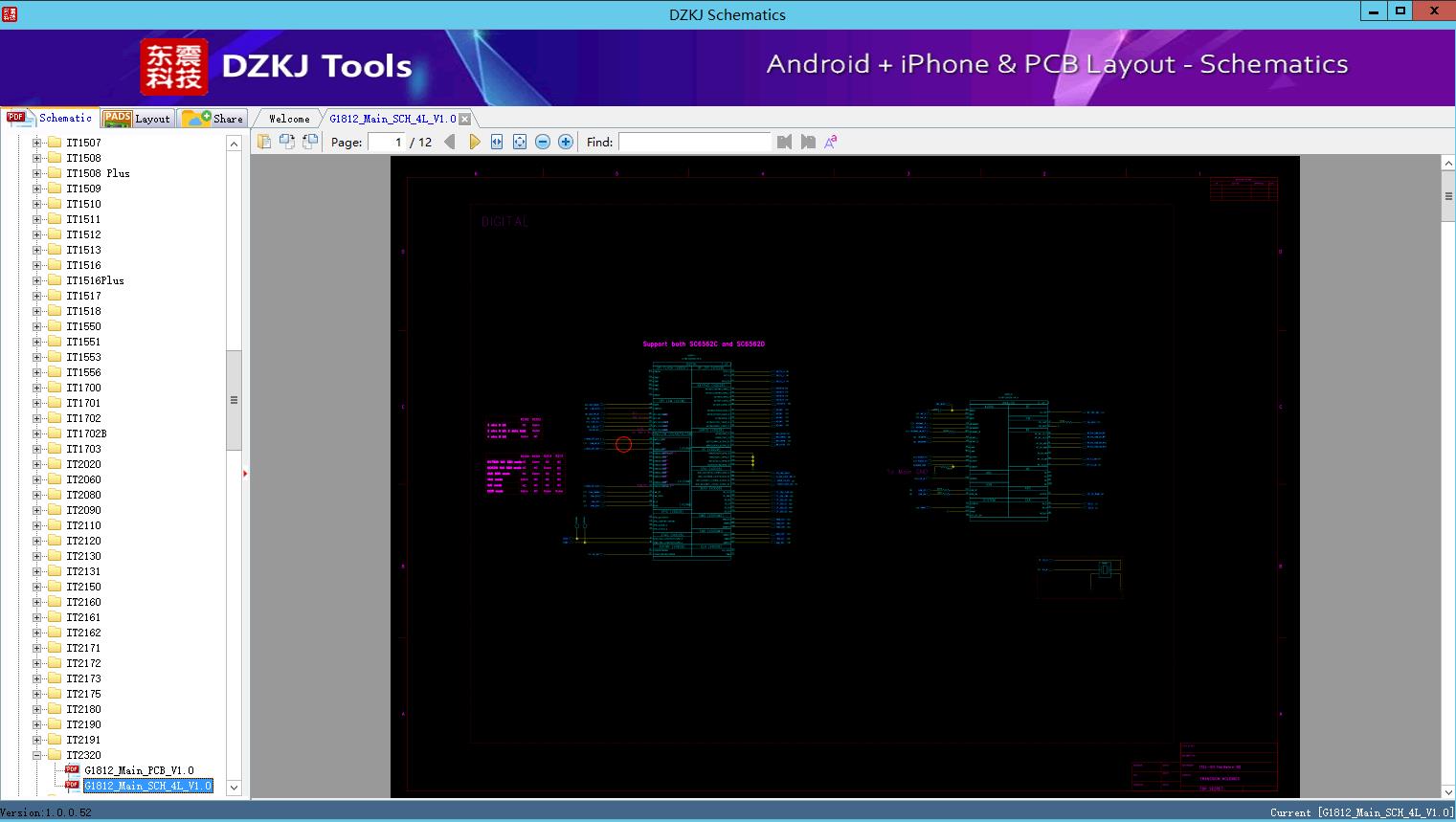Click the find next icon
The height and width of the screenshot is (822, 1456).
pyautogui.click(x=808, y=142)
